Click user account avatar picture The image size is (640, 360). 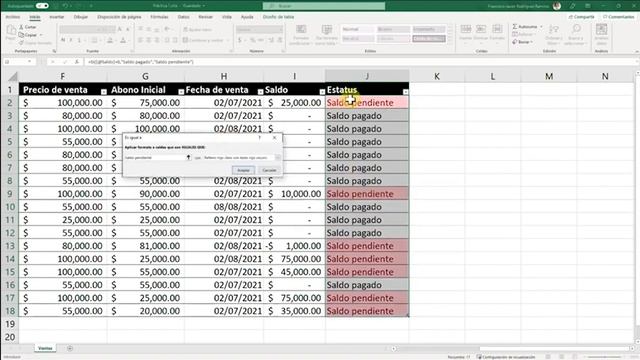[557, 6]
